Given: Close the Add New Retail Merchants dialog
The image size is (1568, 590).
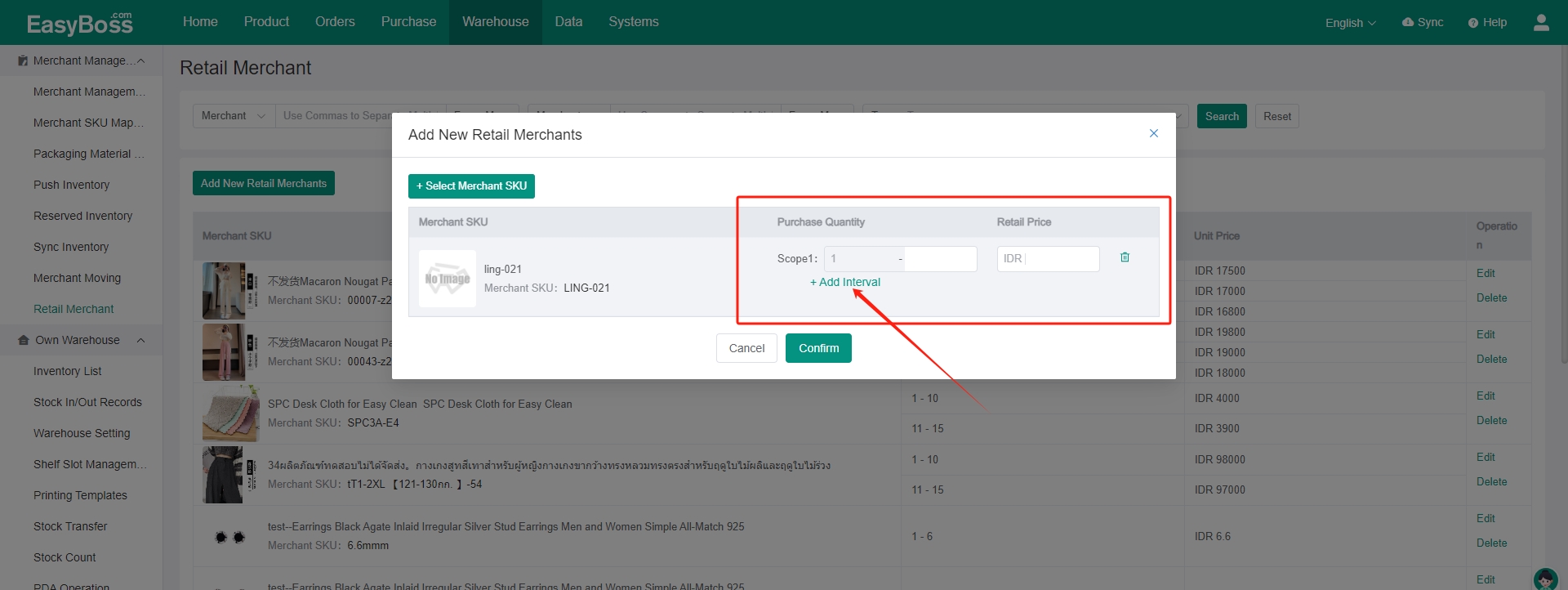Looking at the screenshot, I should [x=1154, y=133].
